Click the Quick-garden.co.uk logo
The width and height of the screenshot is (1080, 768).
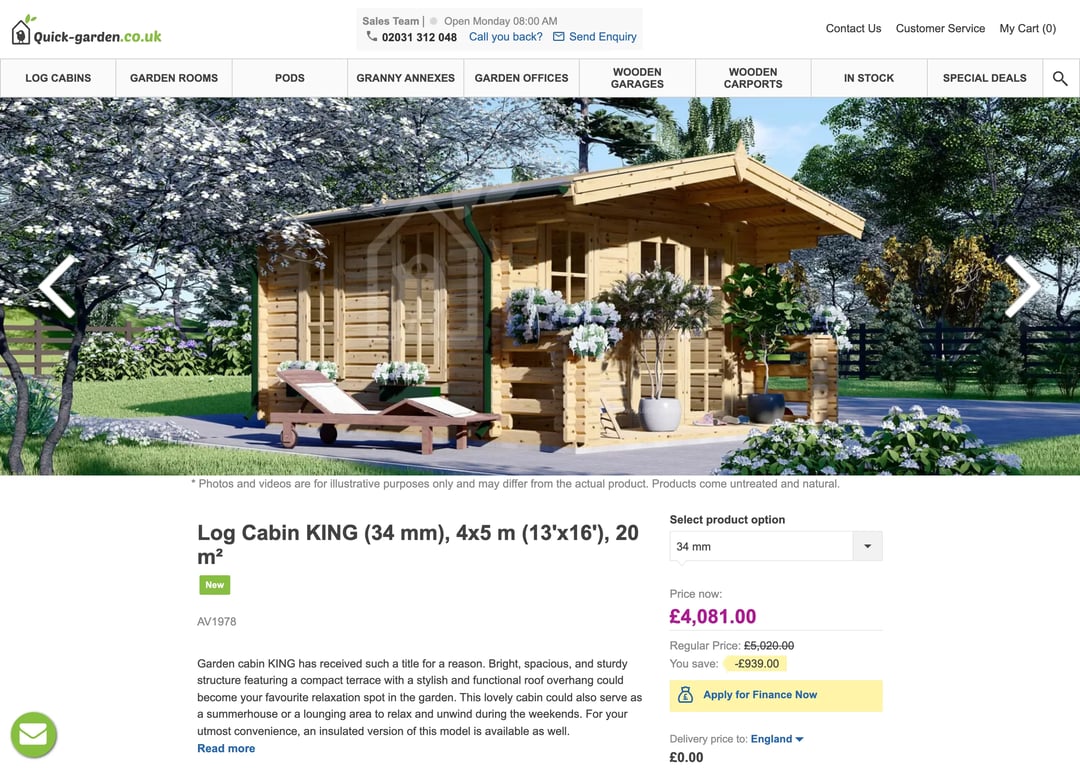(x=87, y=31)
